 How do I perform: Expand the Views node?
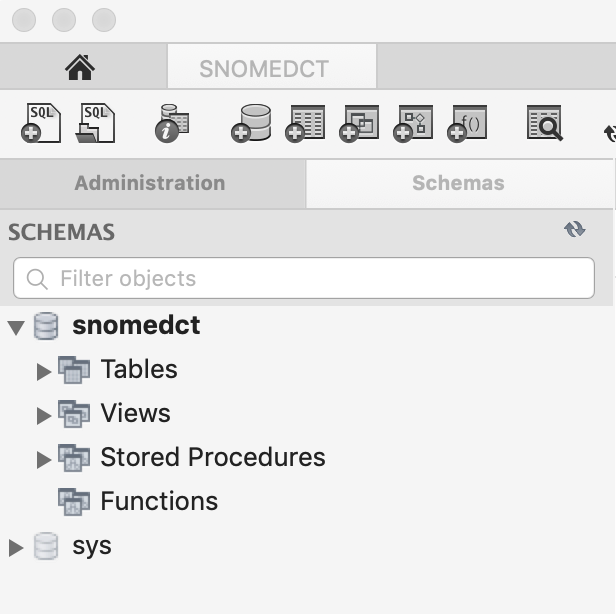point(44,415)
